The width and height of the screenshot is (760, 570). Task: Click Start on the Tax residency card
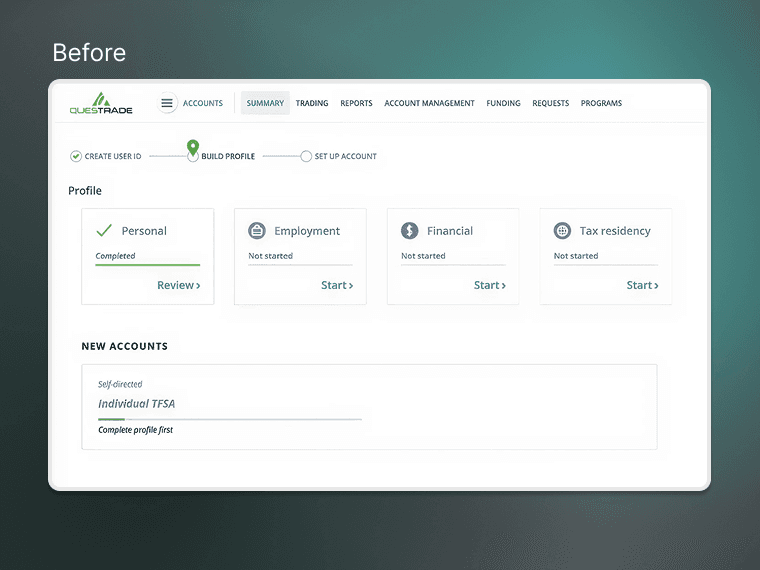642,285
